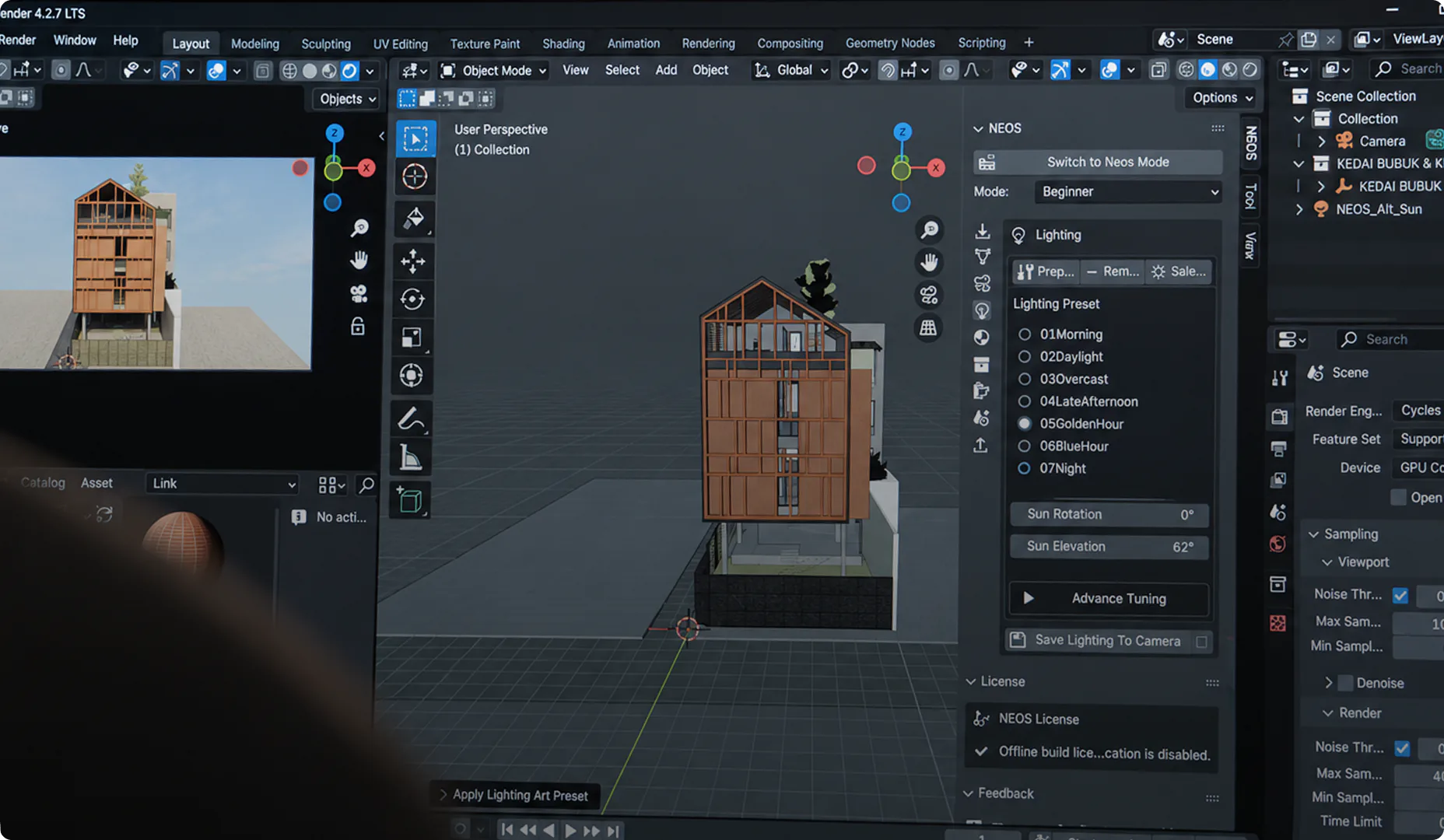Open the NEOS Lighting bulb section icon

point(982,310)
